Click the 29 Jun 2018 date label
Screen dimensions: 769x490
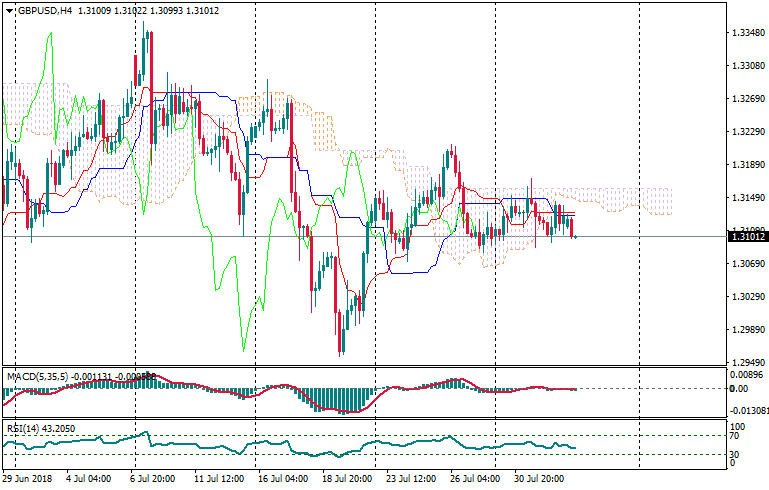28,479
